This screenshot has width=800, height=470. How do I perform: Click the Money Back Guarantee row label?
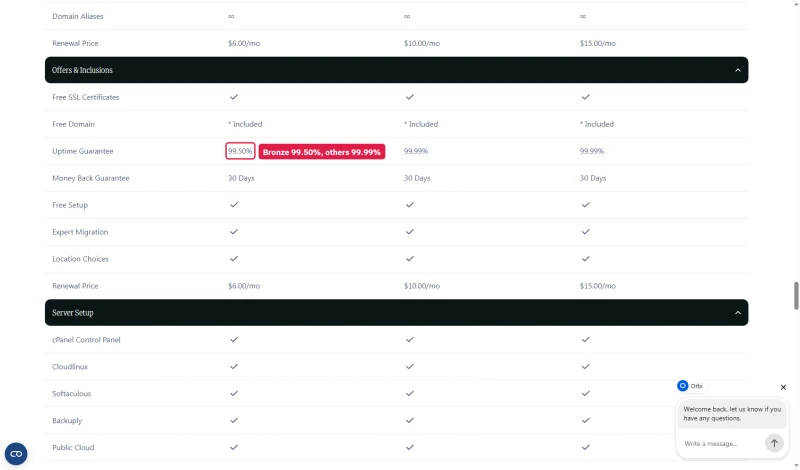pos(91,178)
